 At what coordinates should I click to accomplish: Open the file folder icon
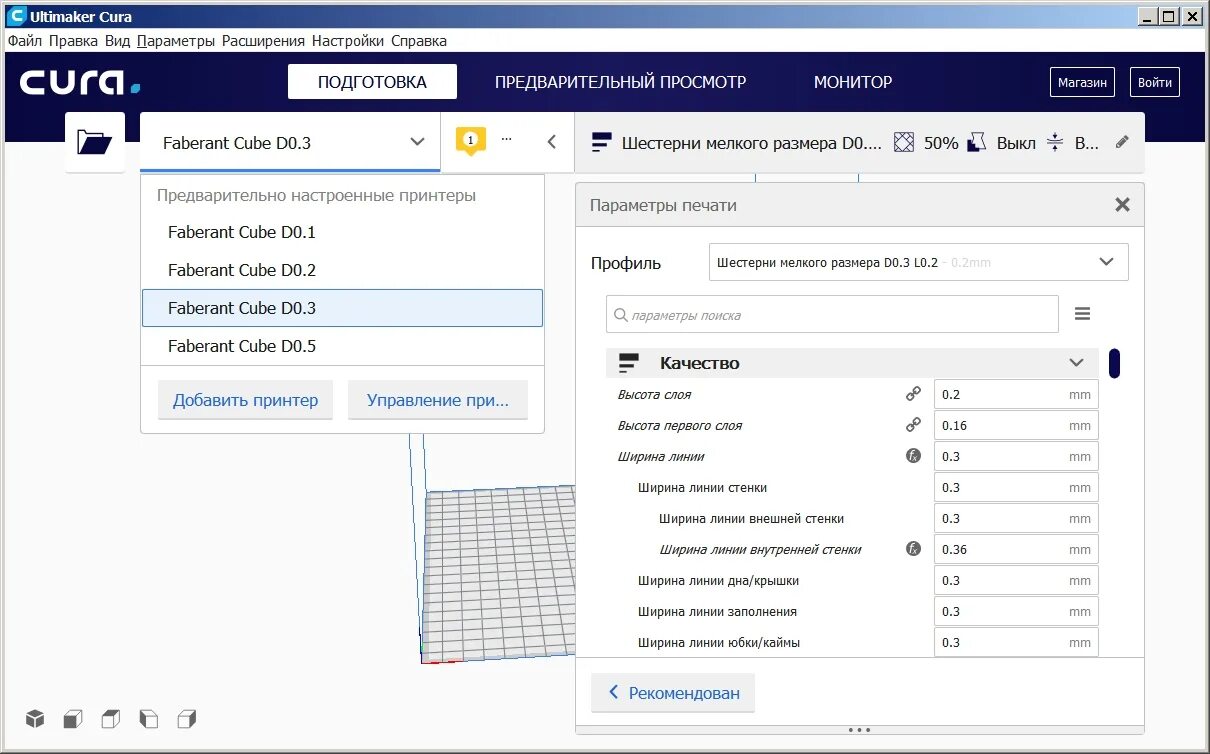point(95,142)
